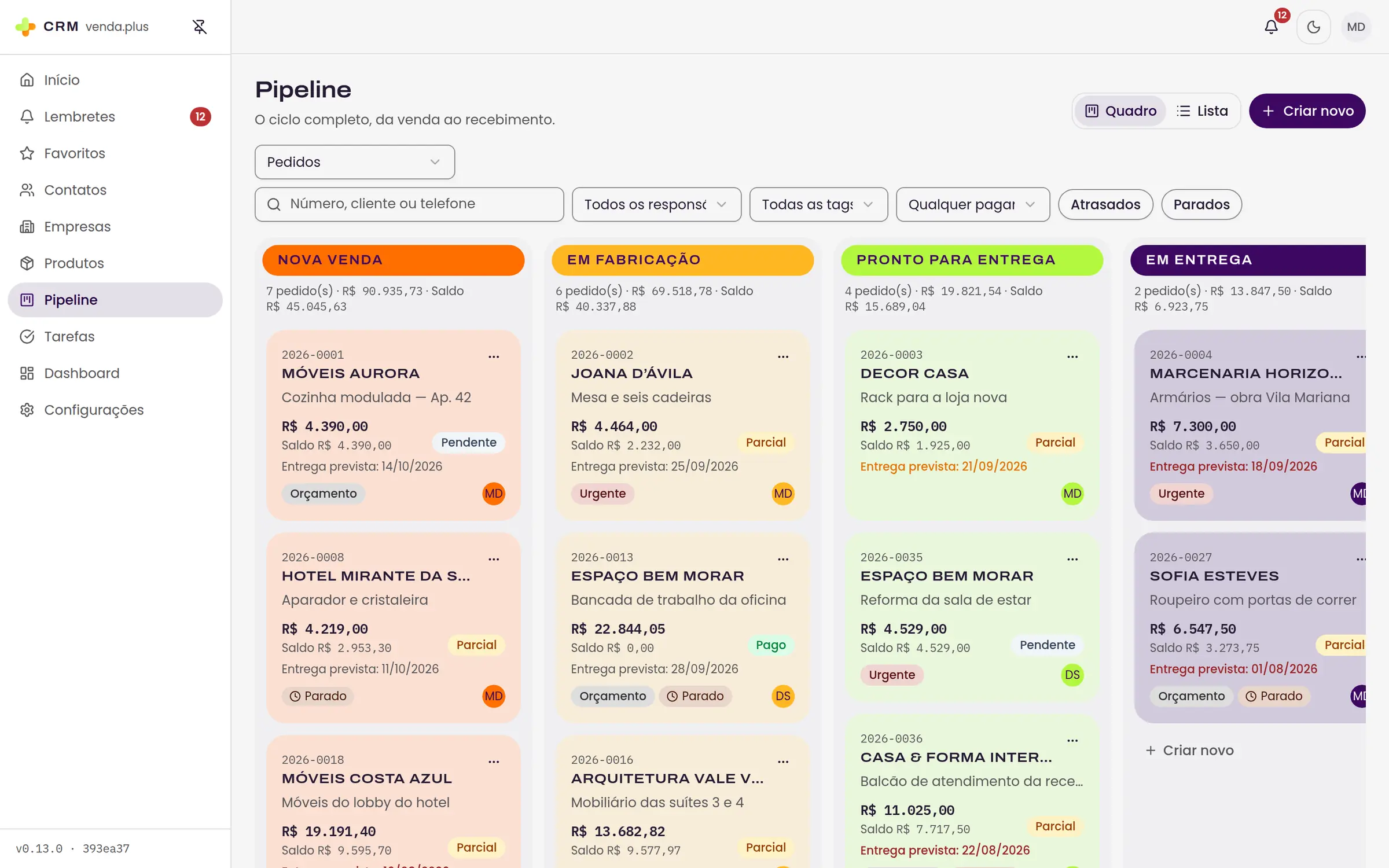The height and width of the screenshot is (868, 1389).
Task: Open the DECOR CASA order card
Action: click(x=972, y=425)
